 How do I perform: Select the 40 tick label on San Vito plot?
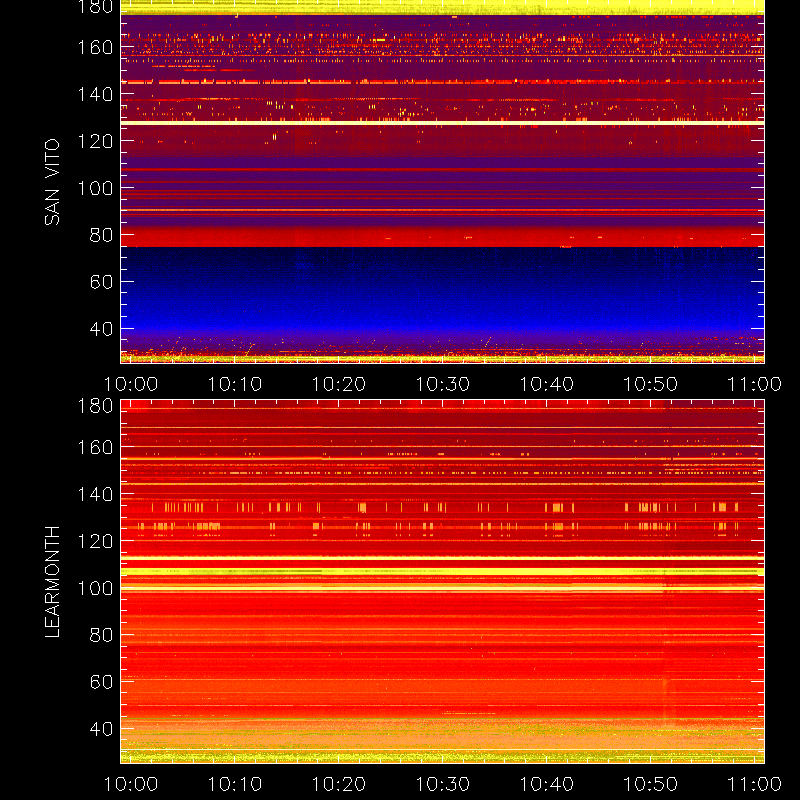[101, 329]
